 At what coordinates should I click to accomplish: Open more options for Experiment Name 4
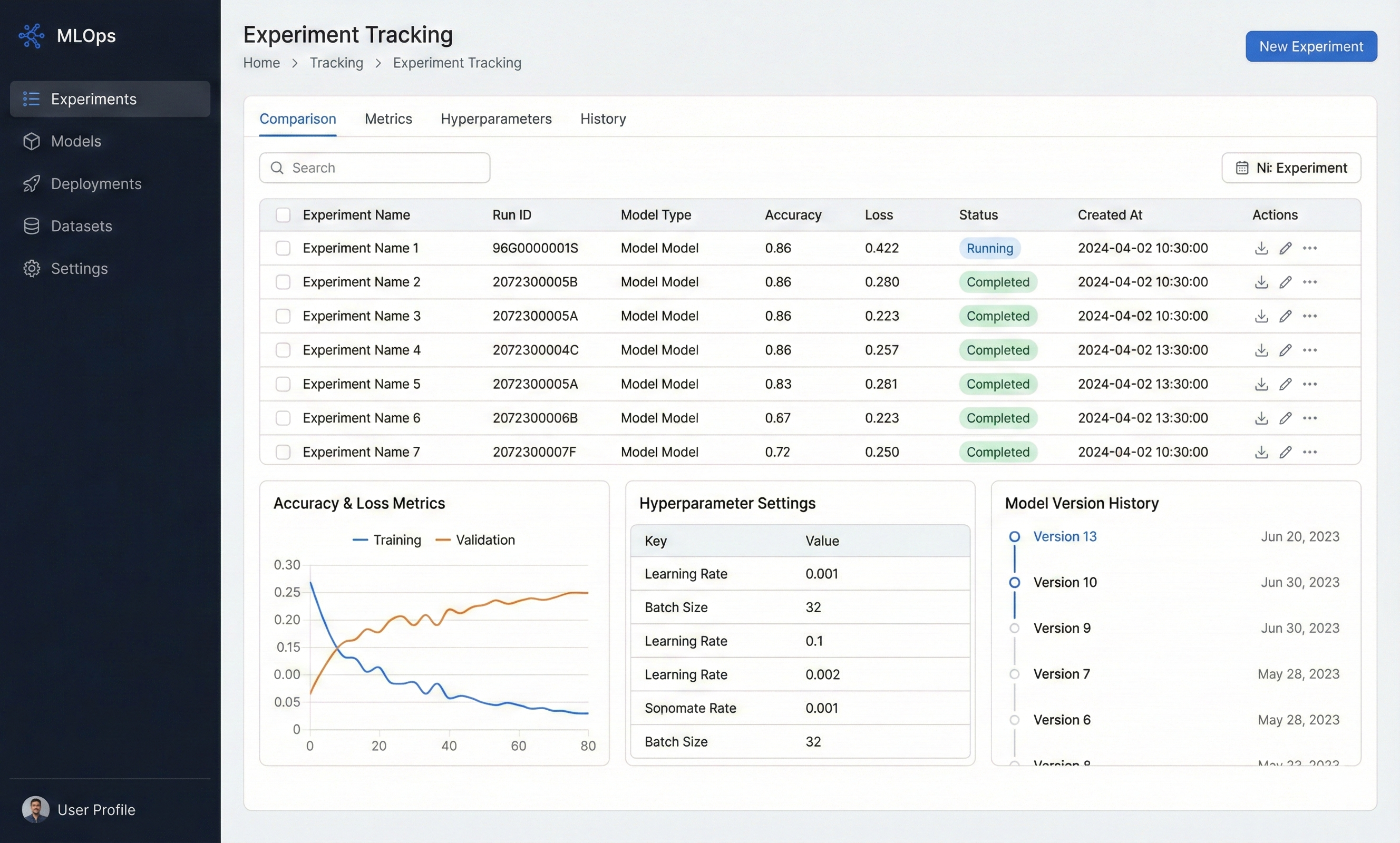[x=1310, y=350]
